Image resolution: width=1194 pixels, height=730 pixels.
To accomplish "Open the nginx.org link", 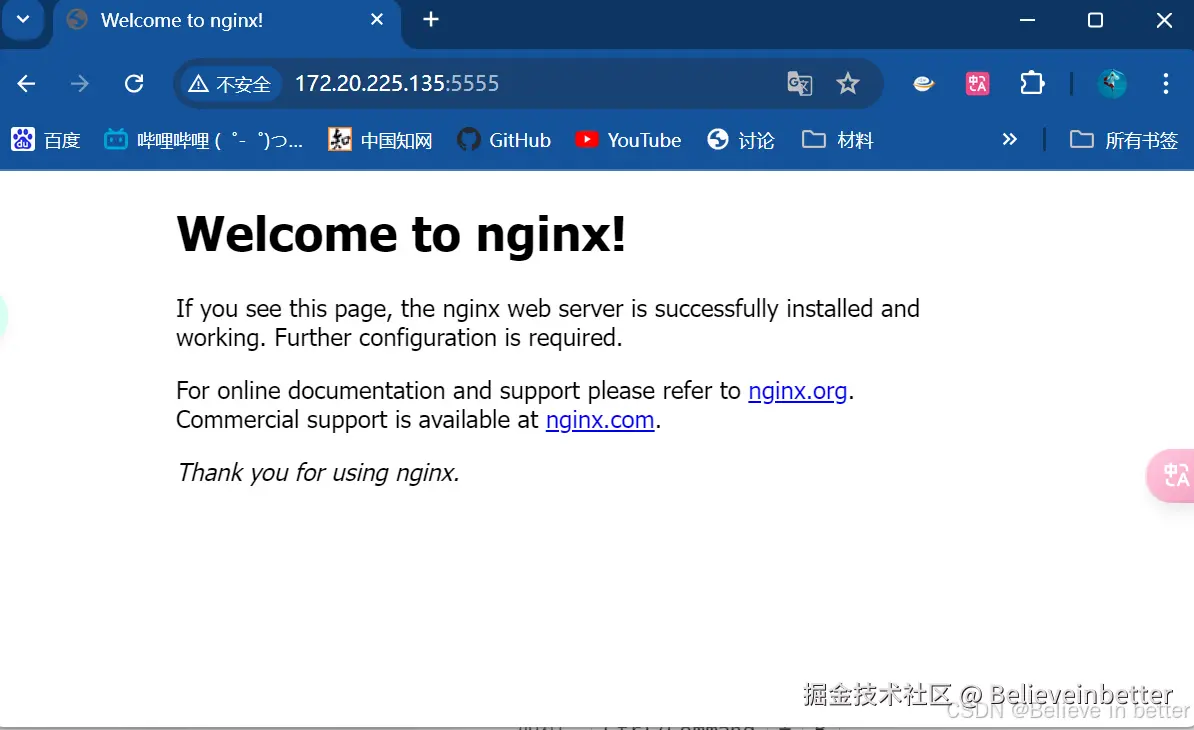I will point(797,390).
